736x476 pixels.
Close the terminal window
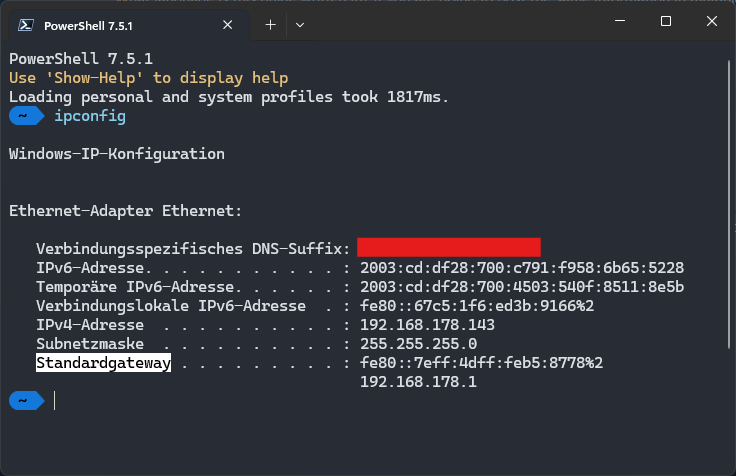coord(712,22)
